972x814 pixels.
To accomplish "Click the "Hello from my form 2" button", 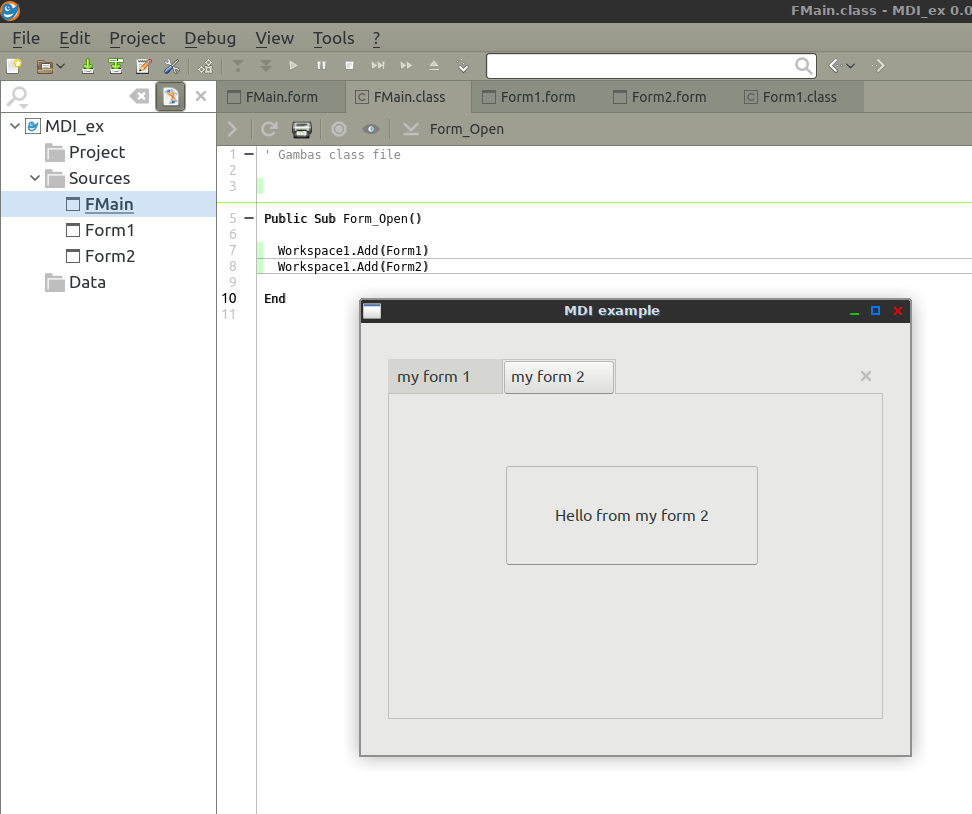I will [631, 515].
